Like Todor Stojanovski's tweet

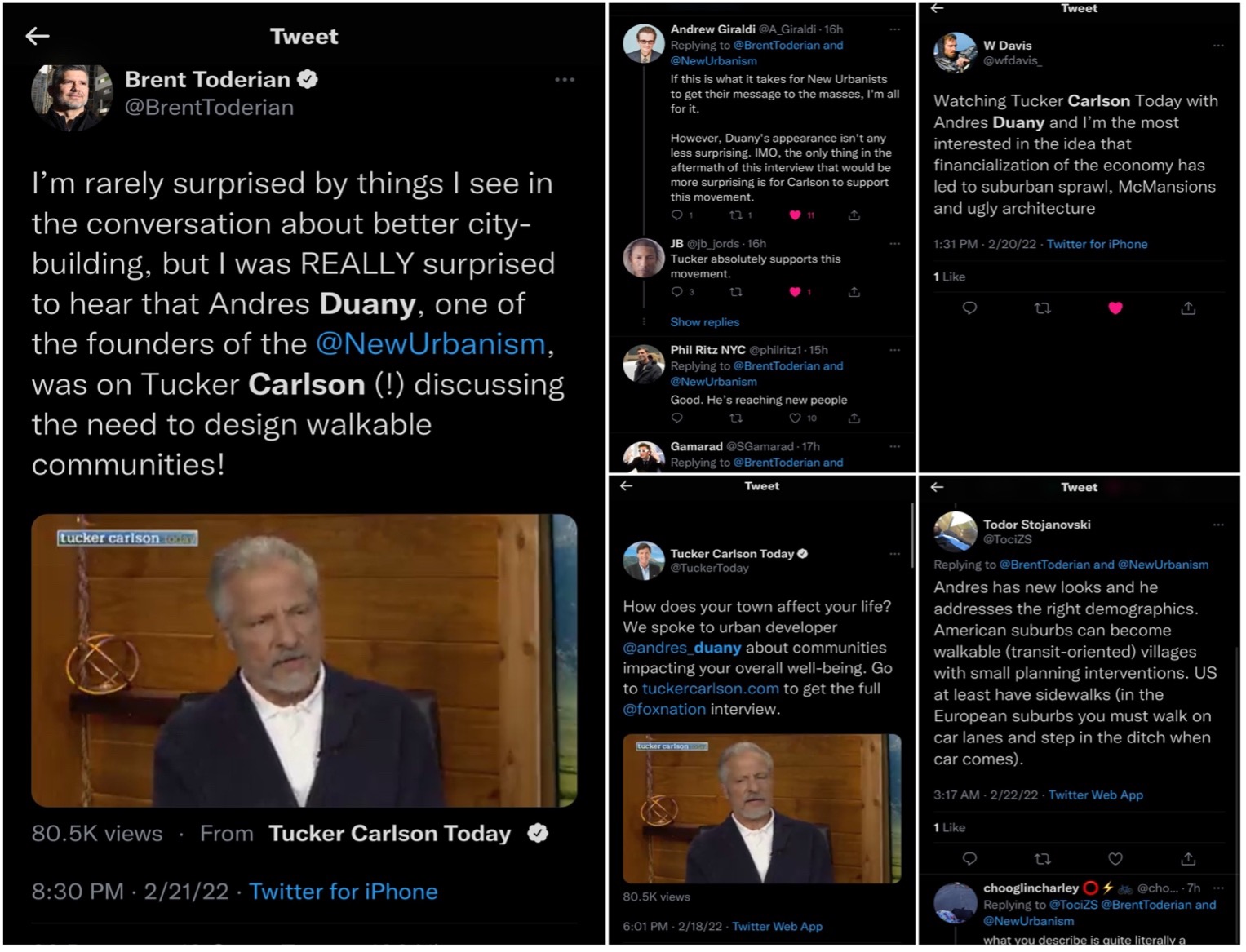click(x=1115, y=859)
